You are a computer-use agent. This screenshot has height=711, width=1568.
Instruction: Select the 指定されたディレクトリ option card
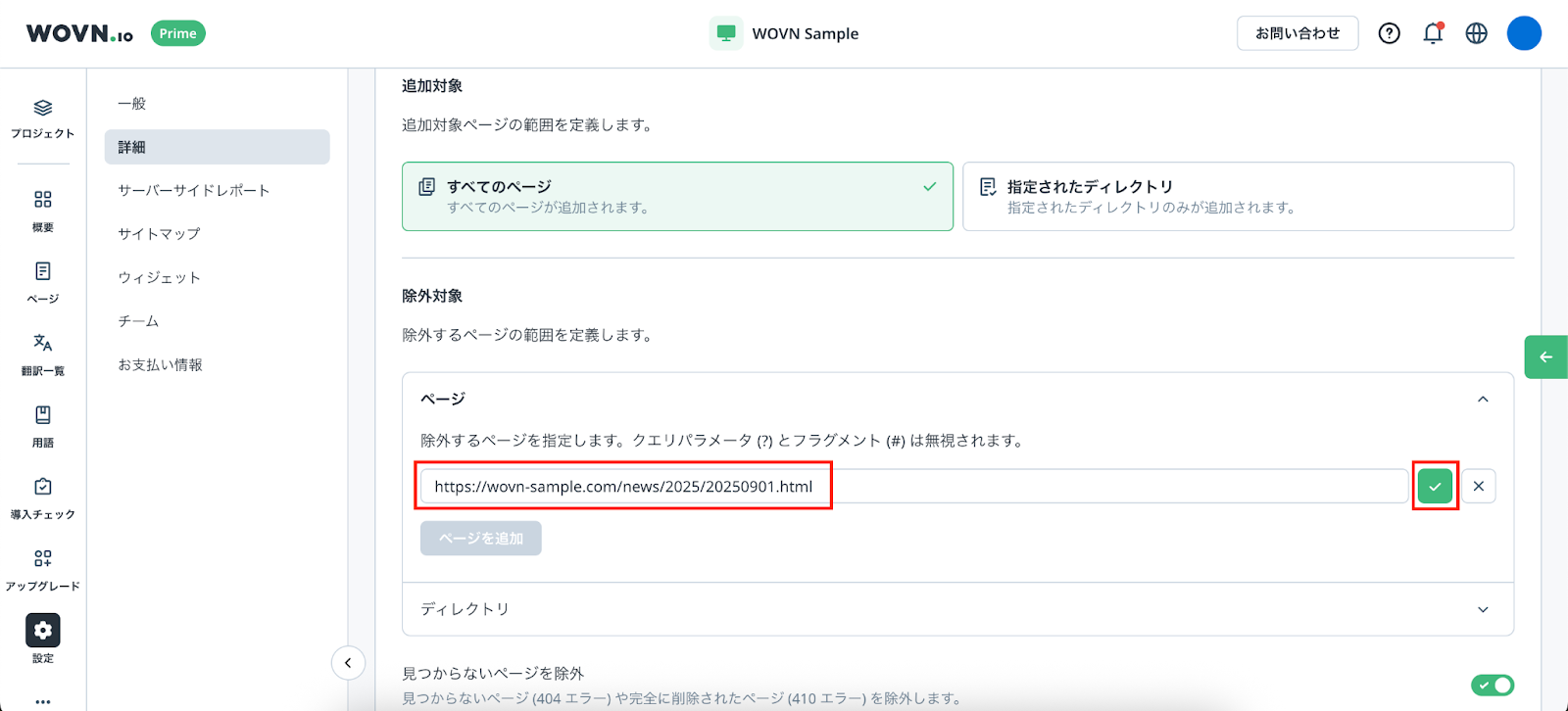point(1238,197)
